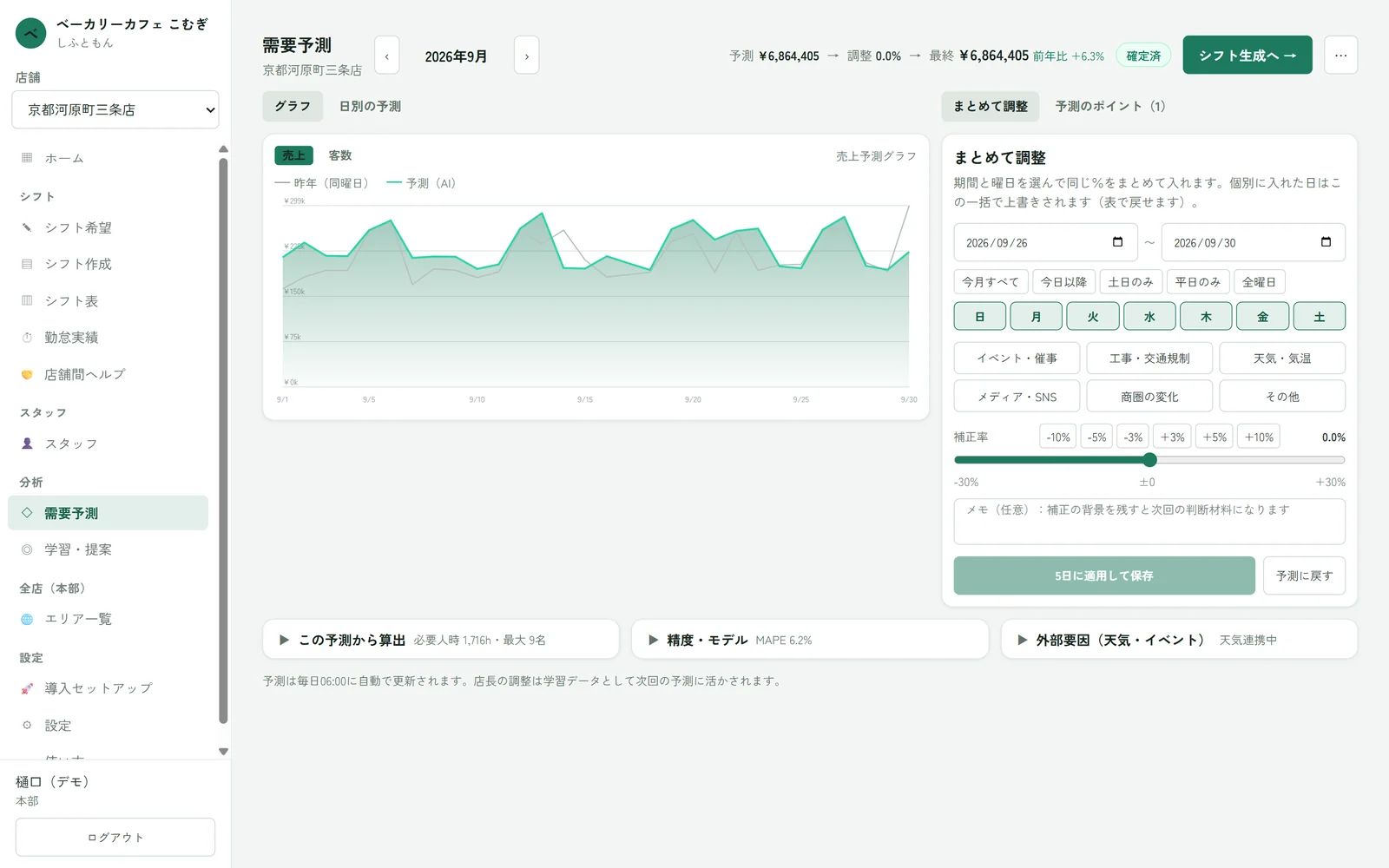Click the シフト生成へ button

tap(1247, 55)
